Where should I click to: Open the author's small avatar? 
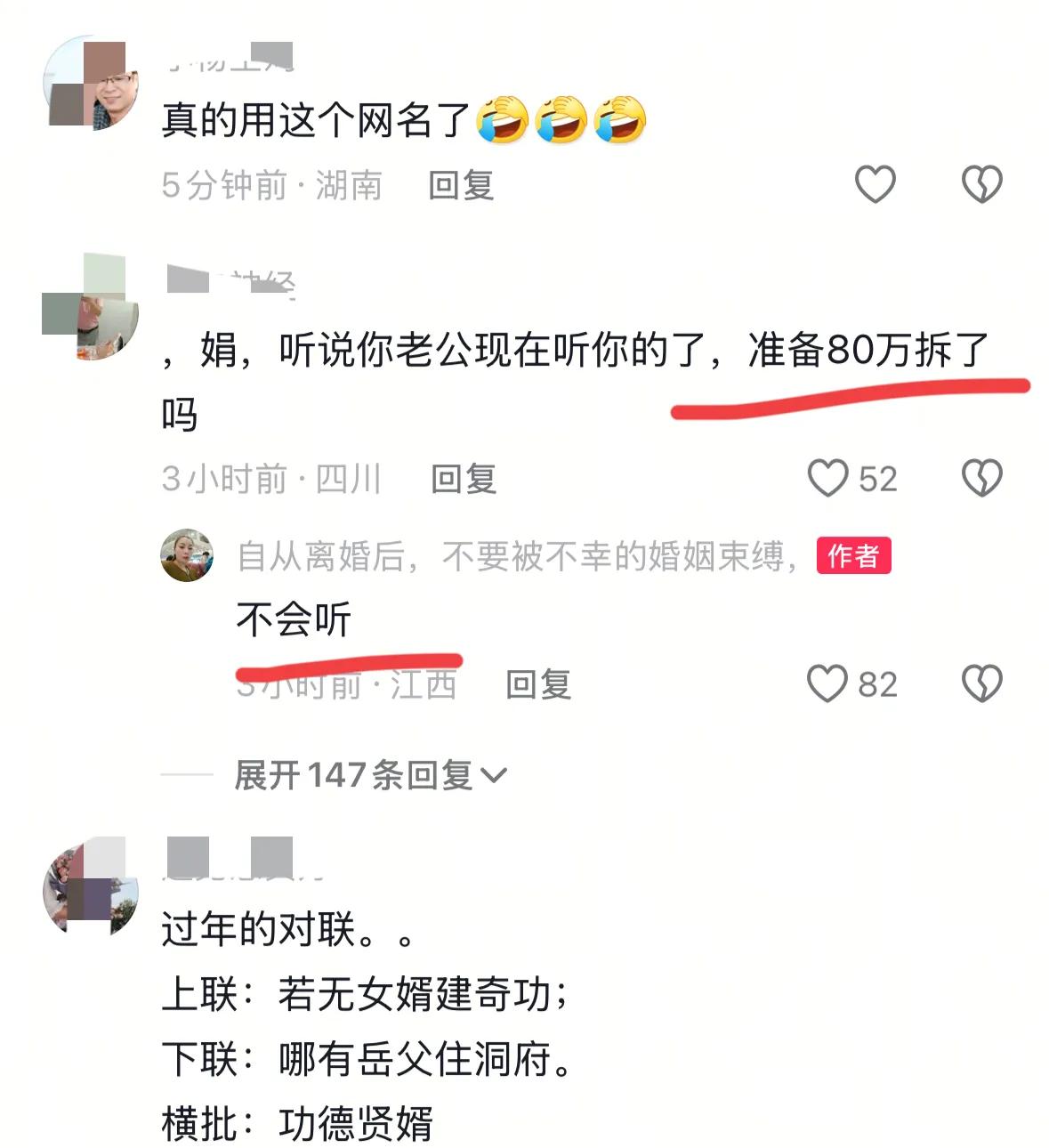[x=187, y=555]
